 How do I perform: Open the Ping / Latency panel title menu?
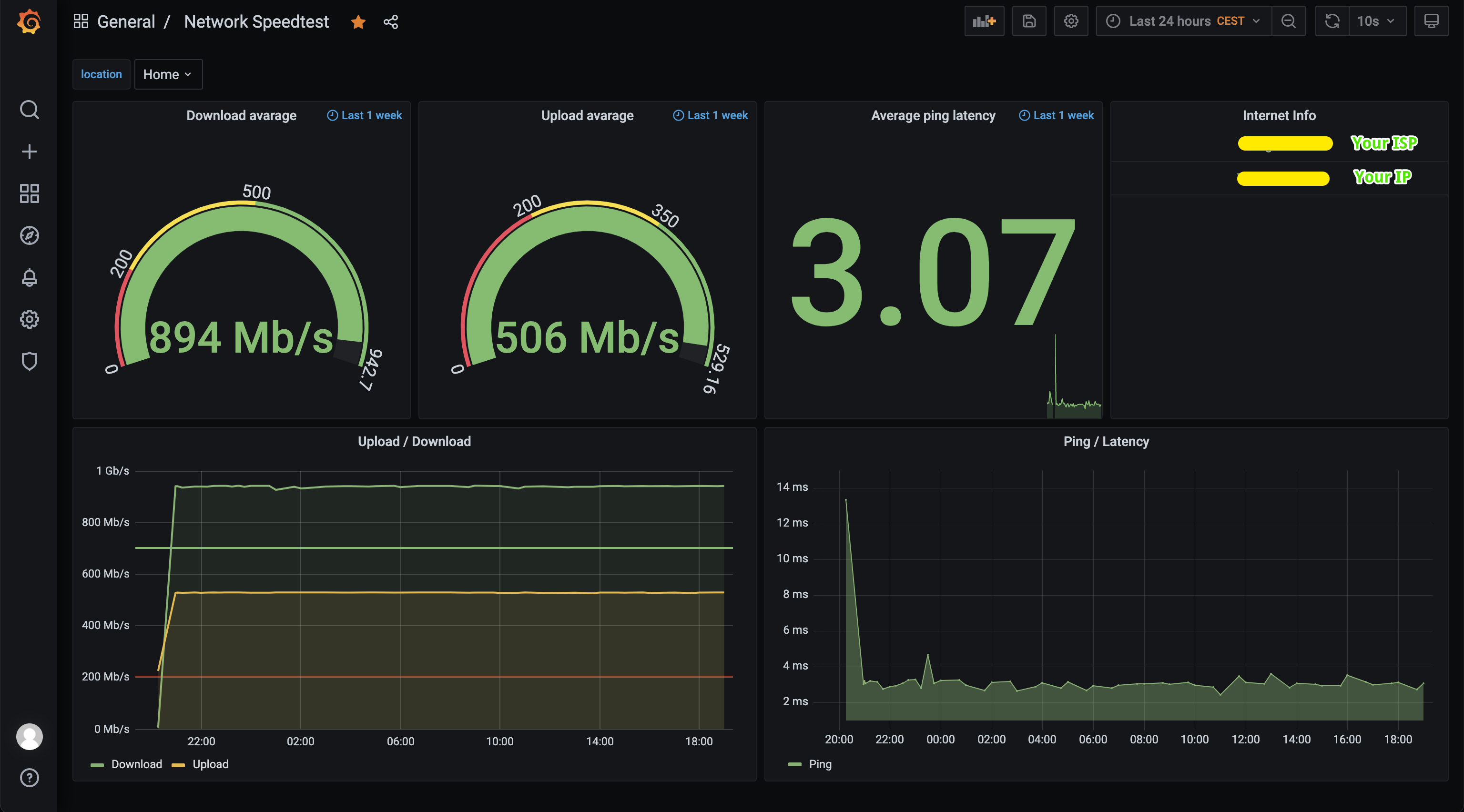click(1106, 442)
